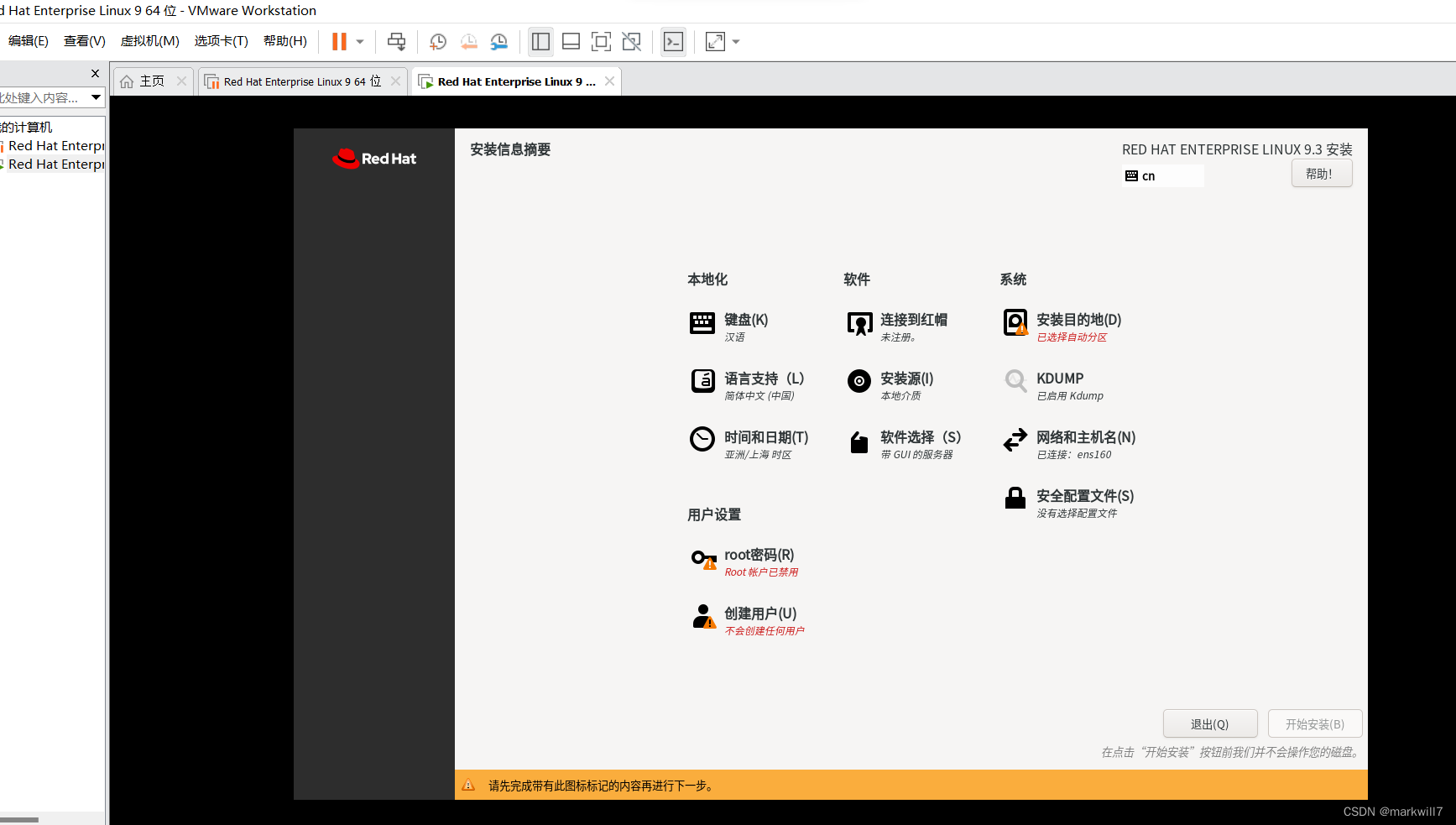The height and width of the screenshot is (825, 1456).
Task: Open root密码(R) password settings
Action: (744, 561)
